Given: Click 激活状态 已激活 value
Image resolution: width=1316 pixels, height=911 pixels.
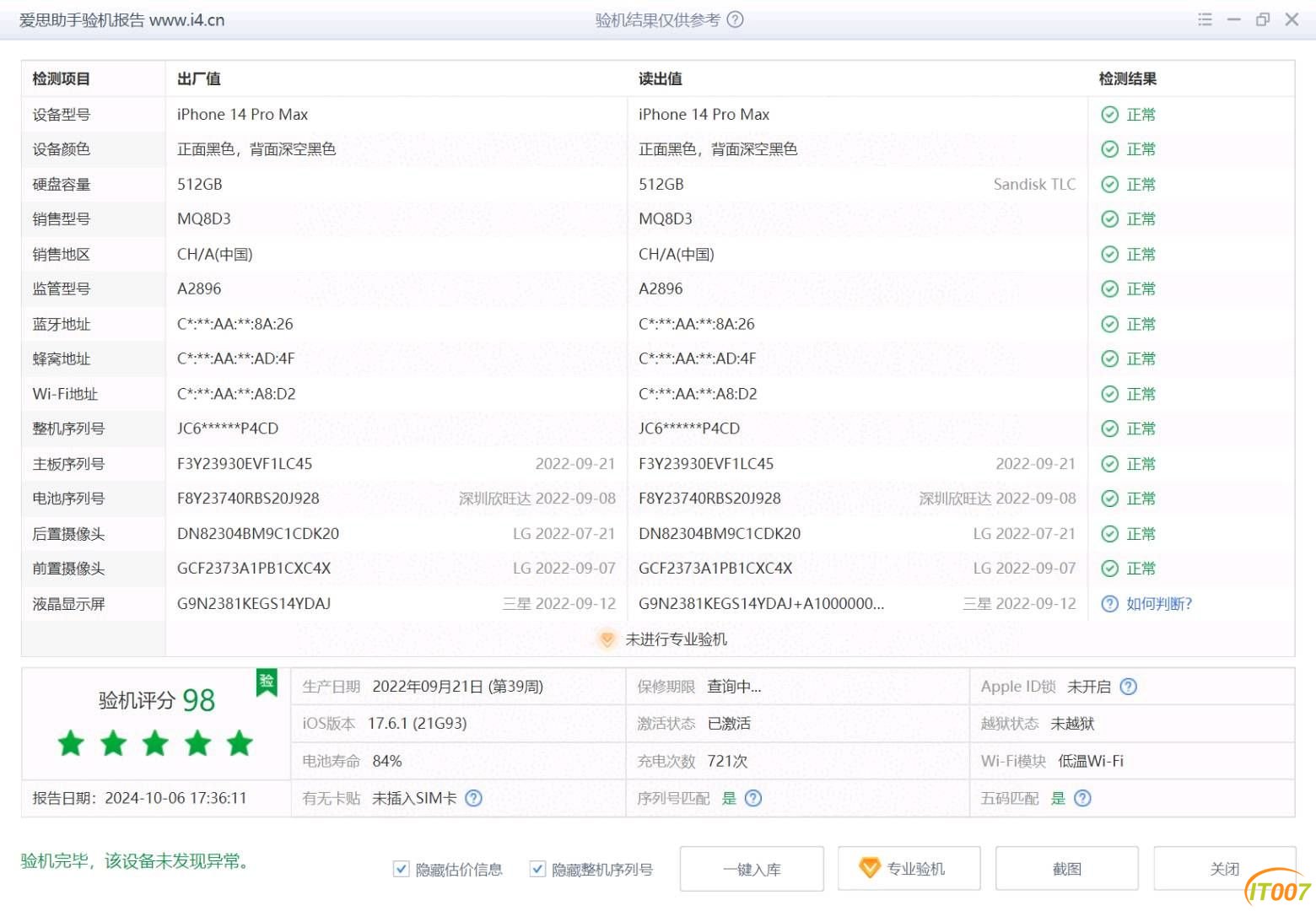Looking at the screenshot, I should pyautogui.click(x=729, y=724).
